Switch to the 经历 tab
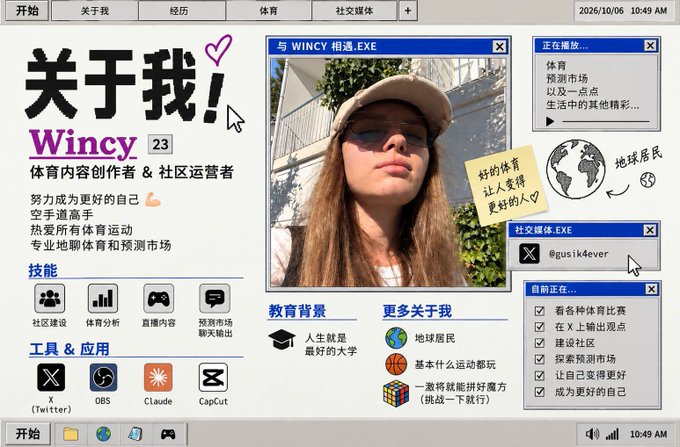The height and width of the screenshot is (447, 680). (x=182, y=10)
